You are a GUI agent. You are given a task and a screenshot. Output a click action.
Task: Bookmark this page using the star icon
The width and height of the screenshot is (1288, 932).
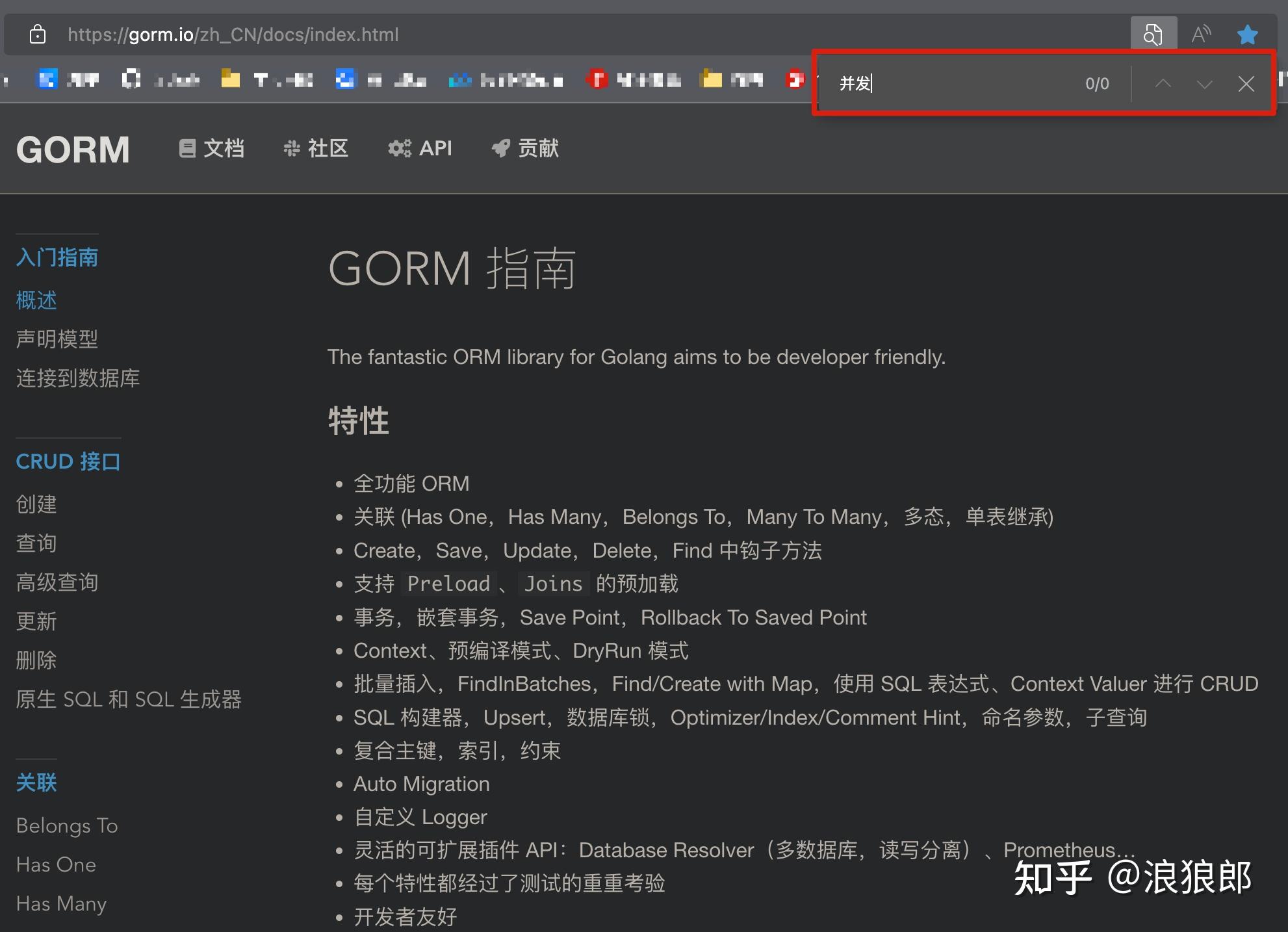tap(1246, 34)
